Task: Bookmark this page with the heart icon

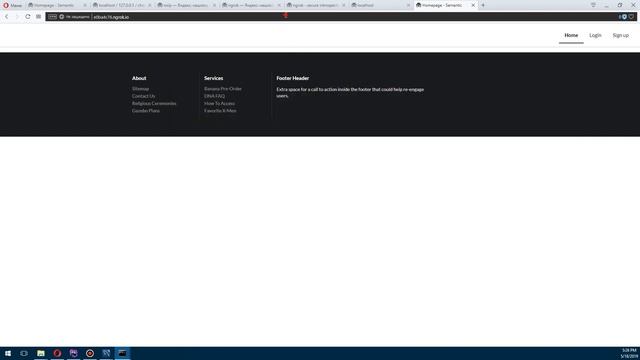Action: [x=631, y=17]
